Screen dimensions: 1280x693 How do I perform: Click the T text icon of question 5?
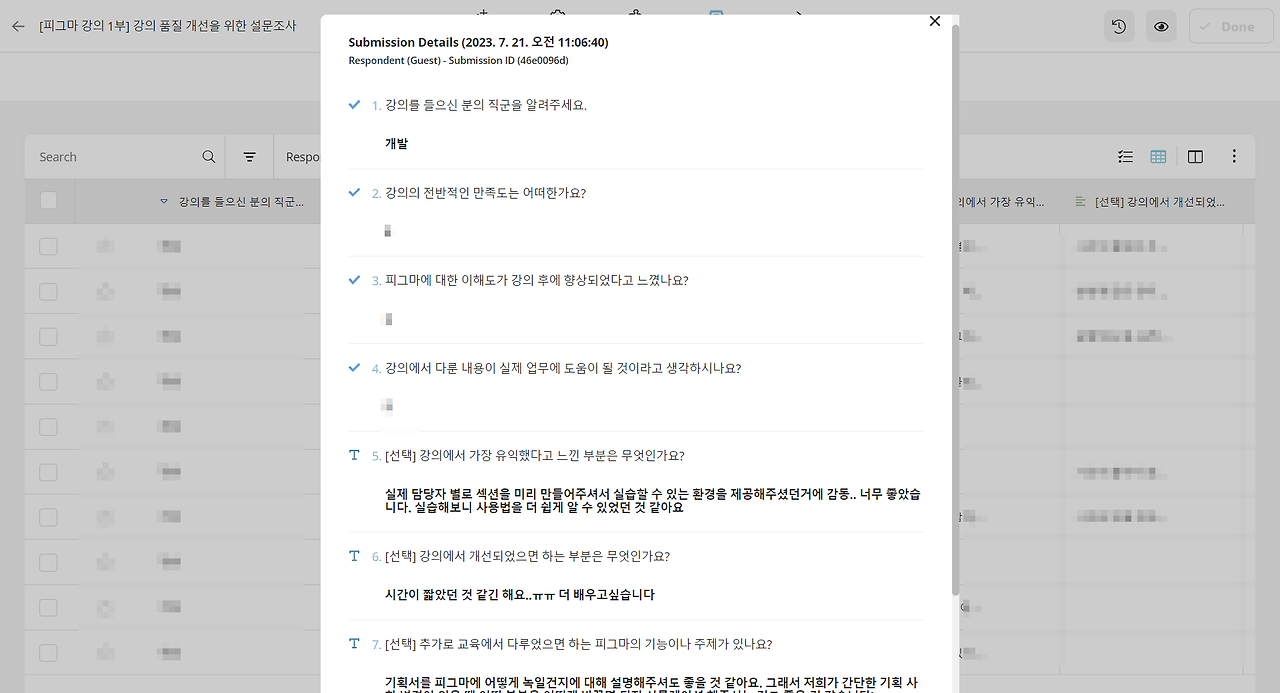(x=354, y=455)
